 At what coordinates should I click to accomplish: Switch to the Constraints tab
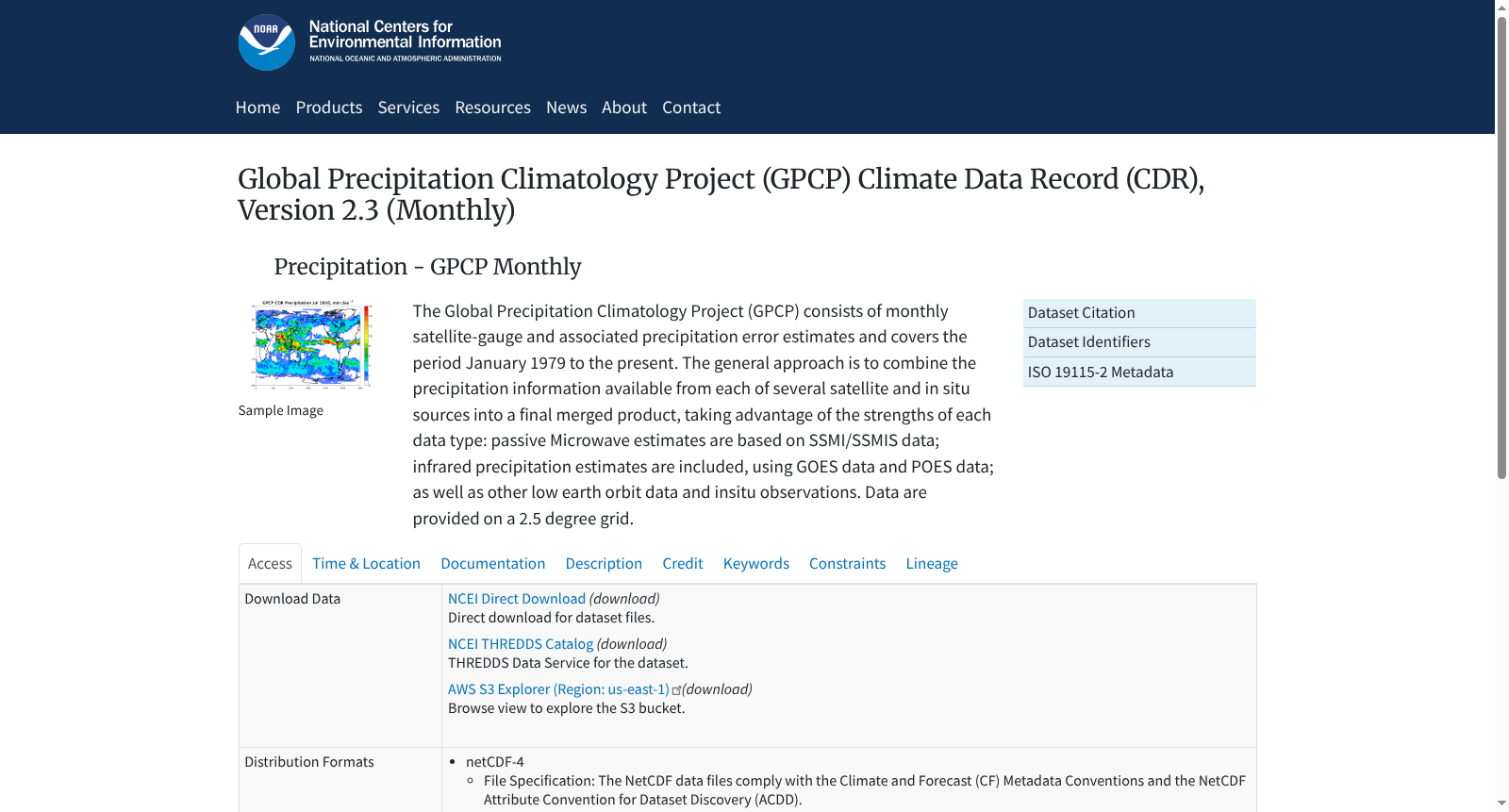pos(847,563)
